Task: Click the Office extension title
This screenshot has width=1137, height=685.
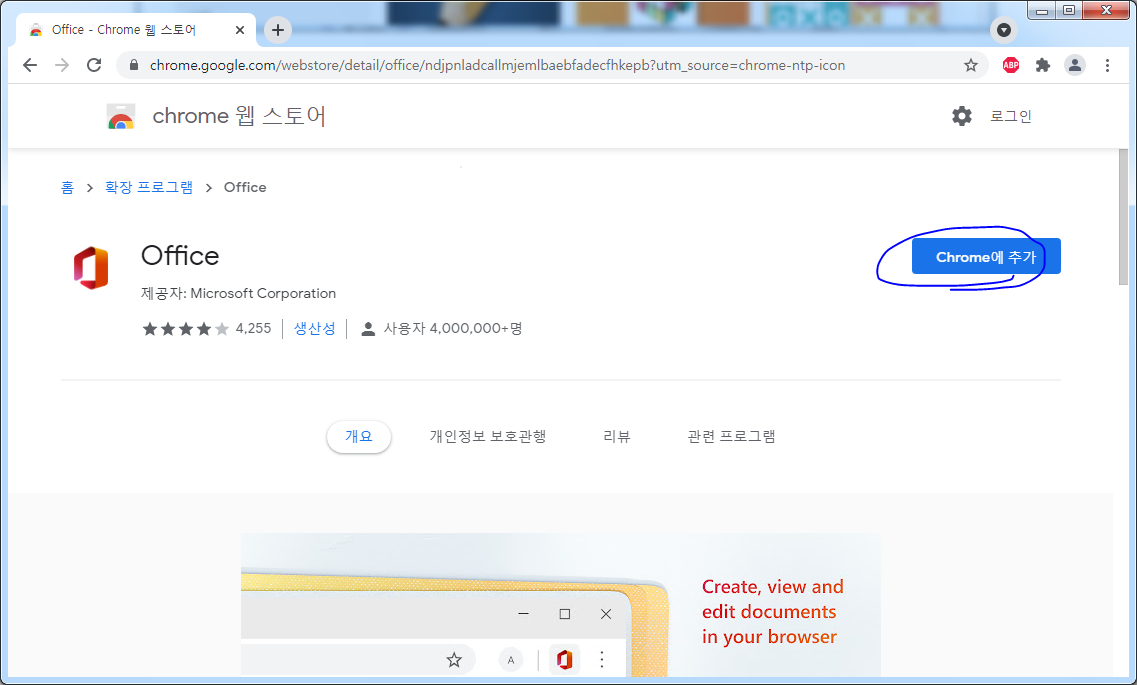Action: pyautogui.click(x=180, y=256)
